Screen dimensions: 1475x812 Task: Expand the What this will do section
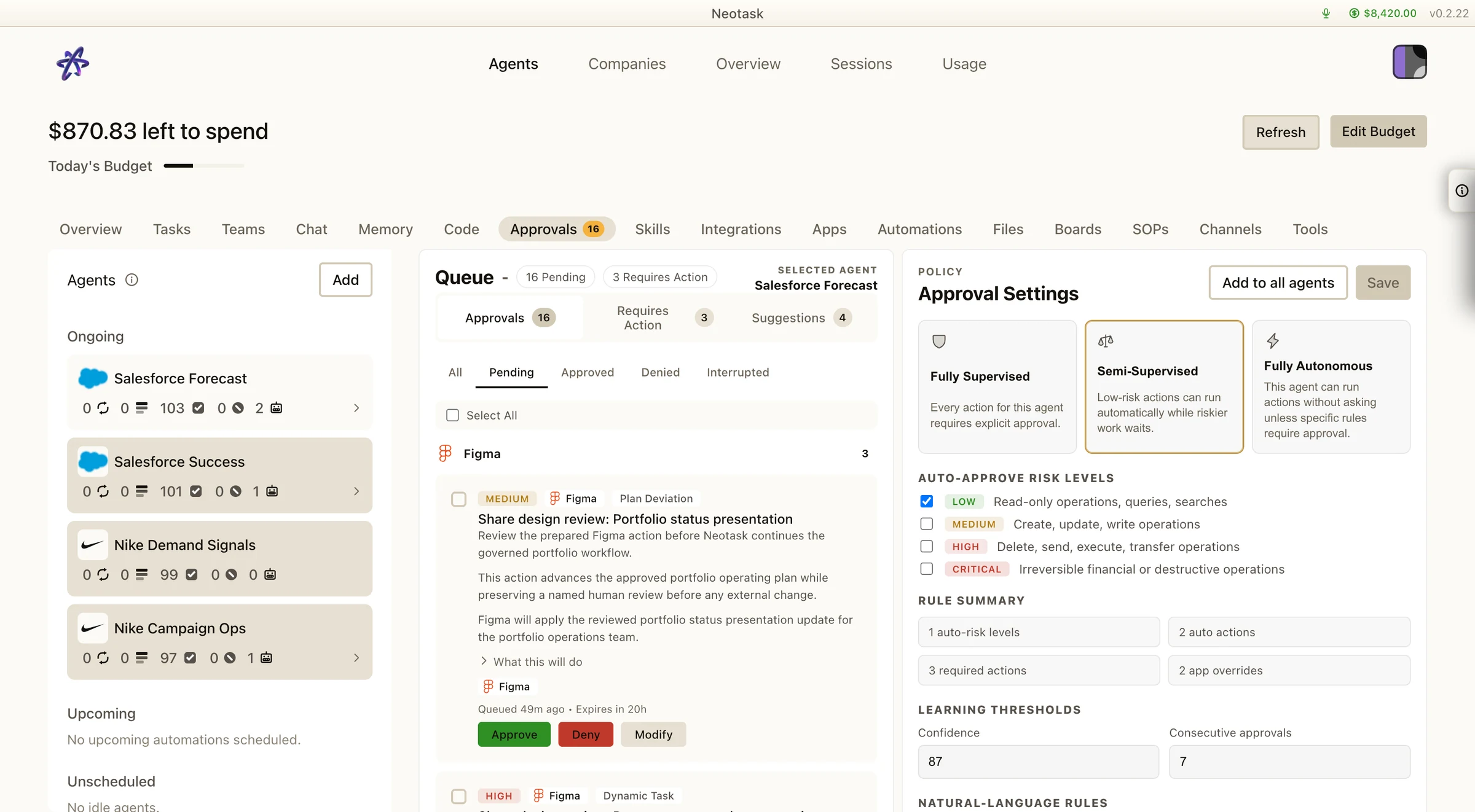click(531, 662)
